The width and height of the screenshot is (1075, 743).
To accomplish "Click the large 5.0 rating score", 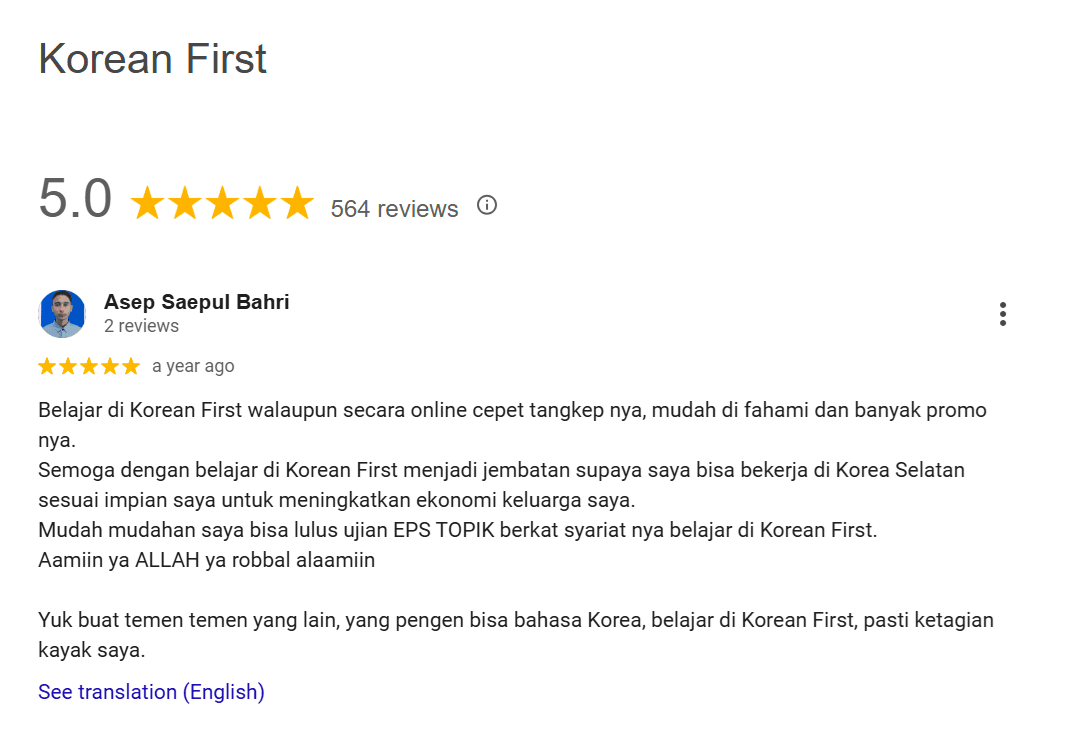I will [75, 199].
